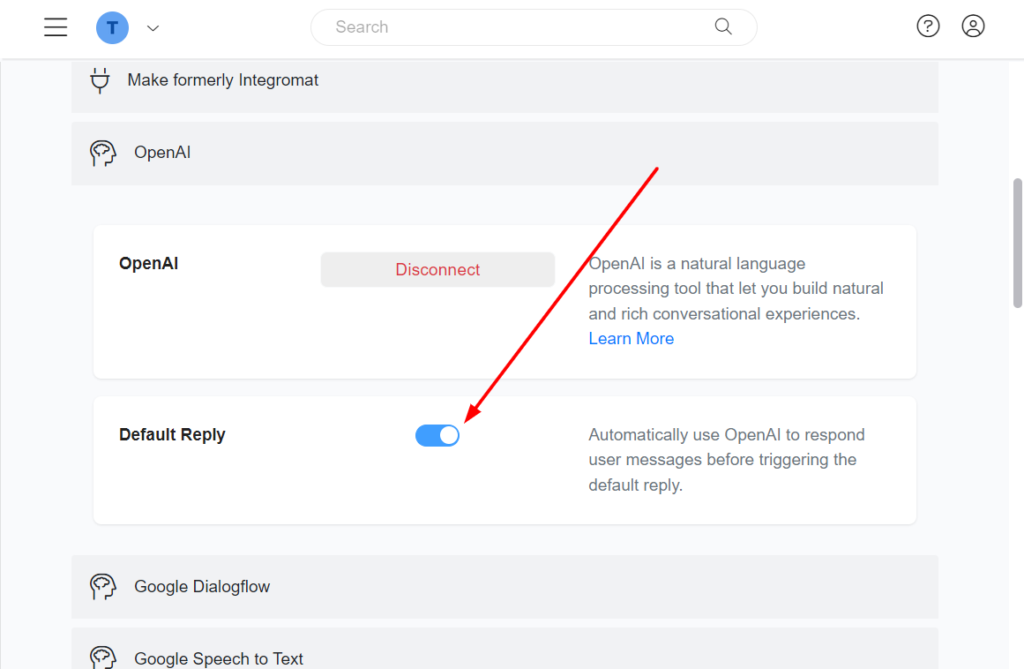Screen dimensions: 1024x669
Task: Click the plug icon beside Make
Action: 100,80
